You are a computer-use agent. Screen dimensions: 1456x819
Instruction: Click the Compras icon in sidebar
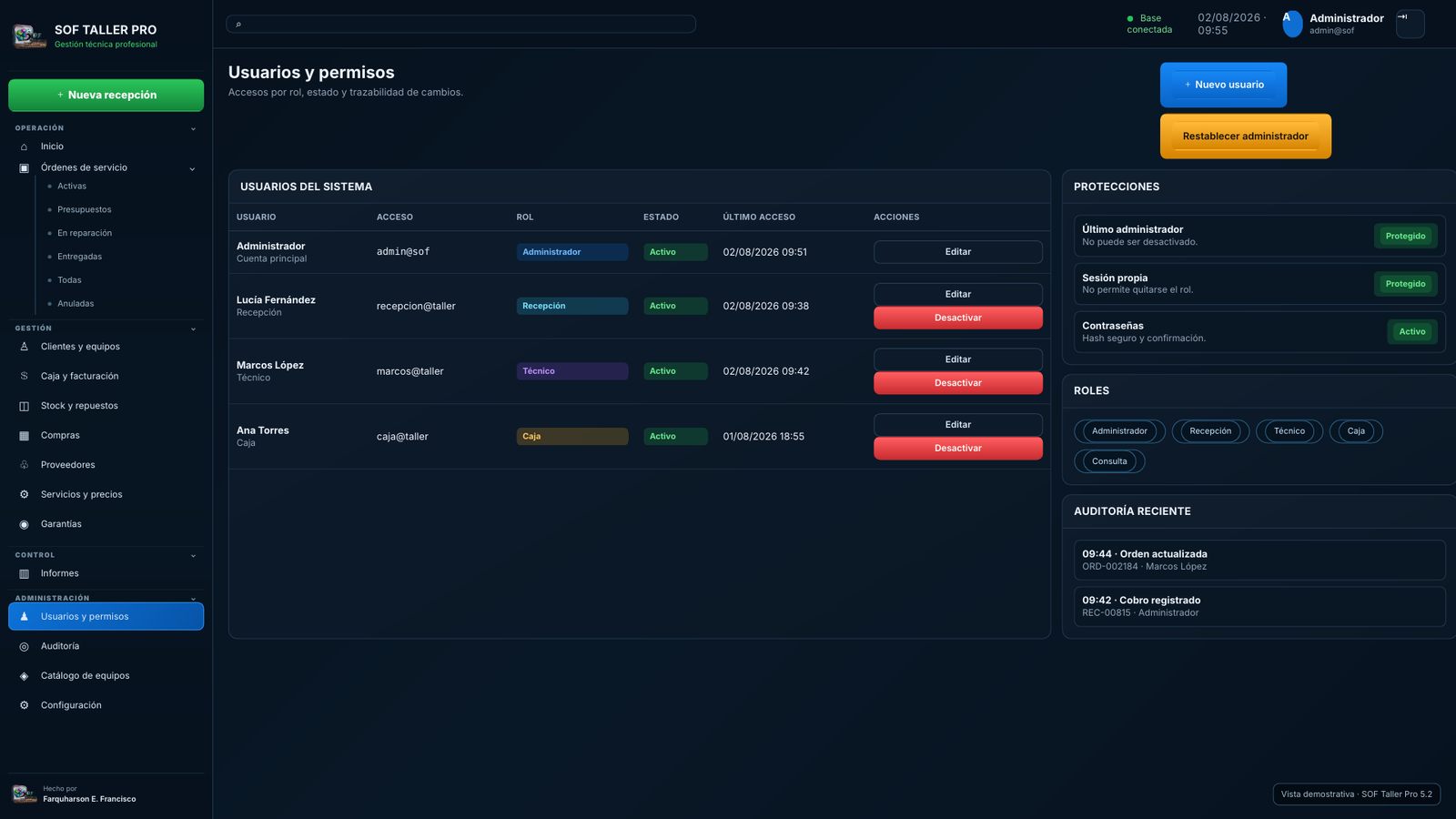point(24,436)
